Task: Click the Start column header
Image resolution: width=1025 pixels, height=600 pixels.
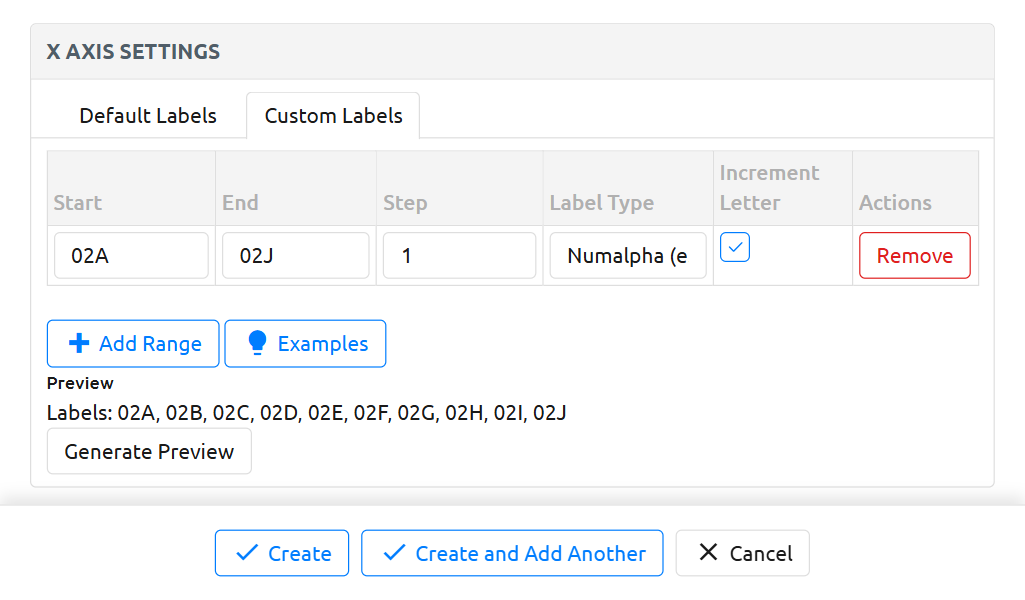Action: [78, 203]
